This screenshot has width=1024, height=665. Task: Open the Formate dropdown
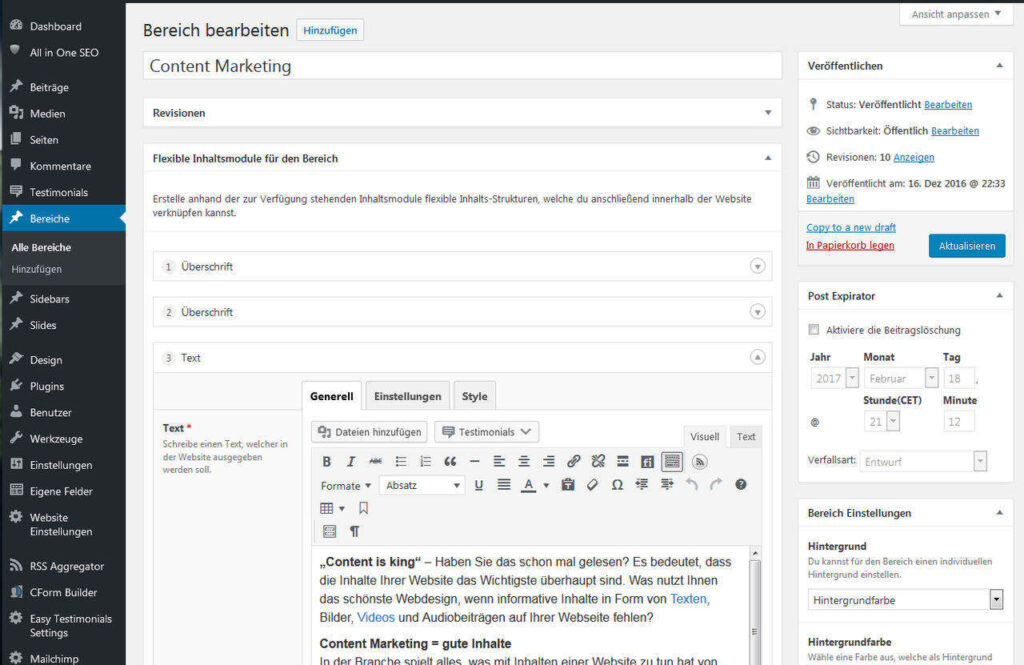(342, 485)
